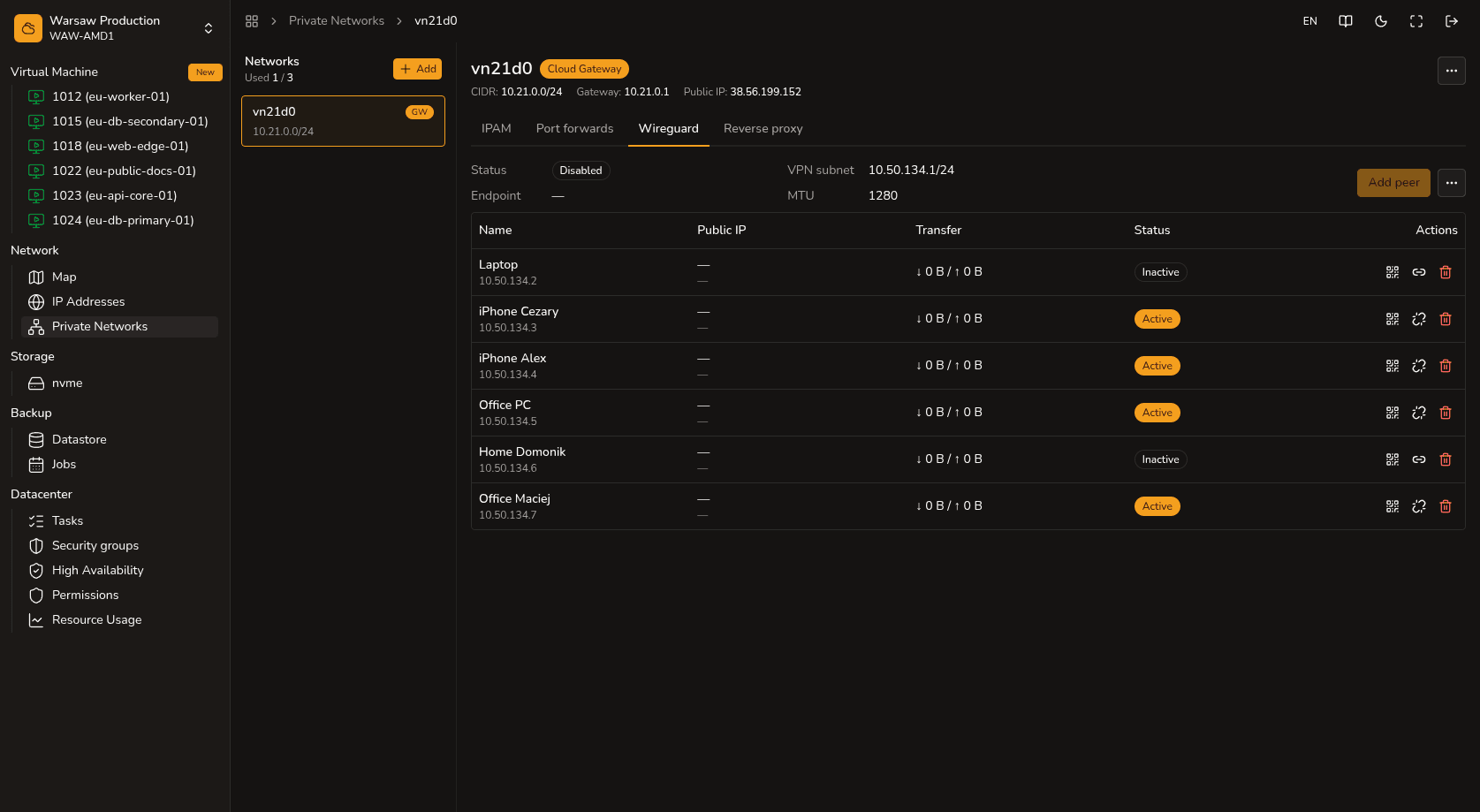Open Wireguard more options menu beside Add peer
This screenshot has height=812, width=1480.
[1452, 183]
